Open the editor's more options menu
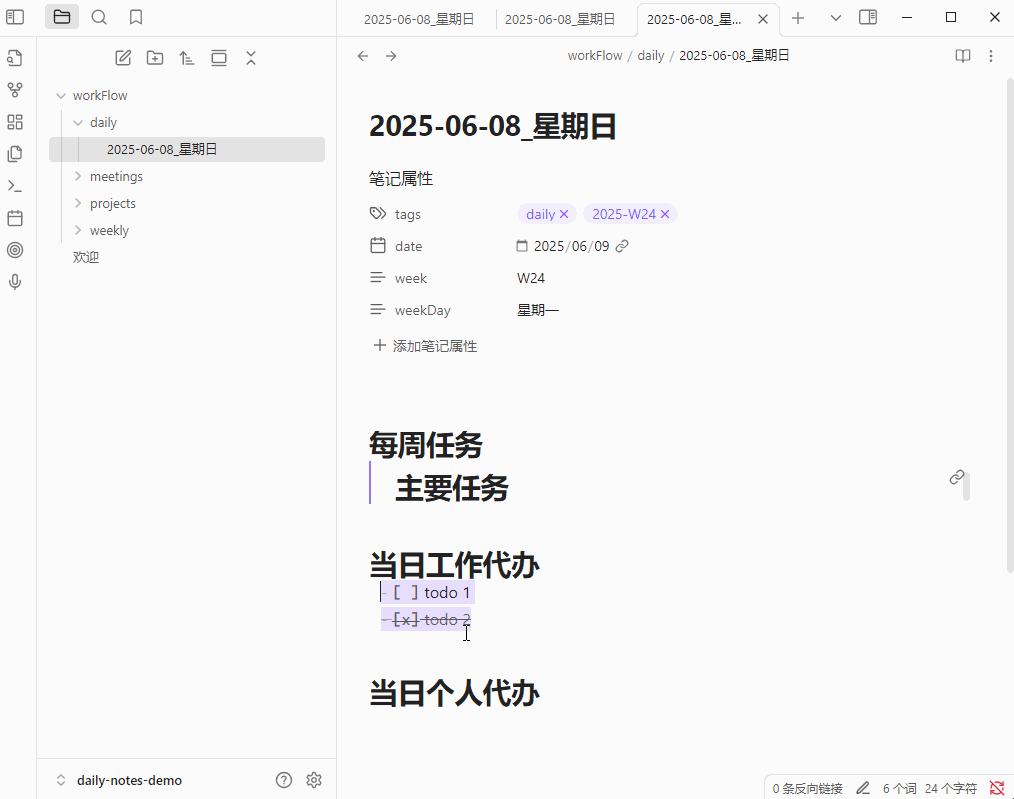This screenshot has width=1014, height=799. click(x=991, y=55)
